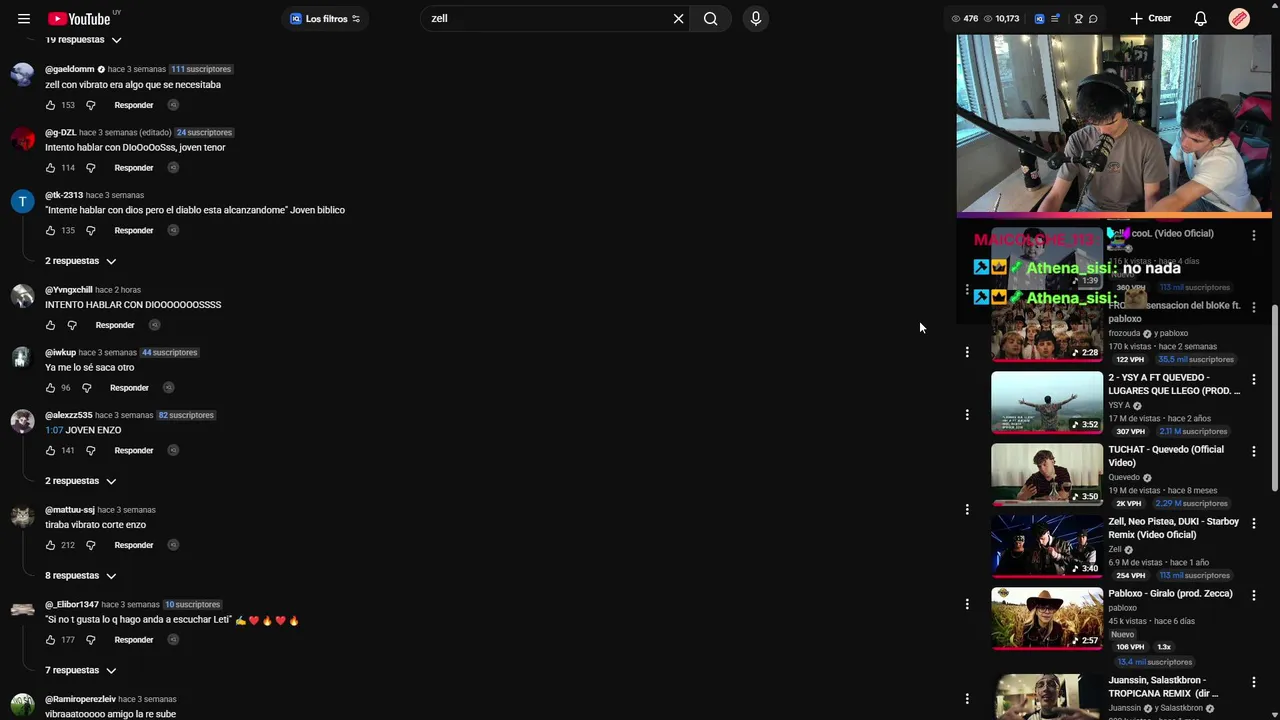Expand 2 respuestas under @alexzz535 comment
Image resolution: width=1280 pixels, height=720 pixels.
coord(81,481)
